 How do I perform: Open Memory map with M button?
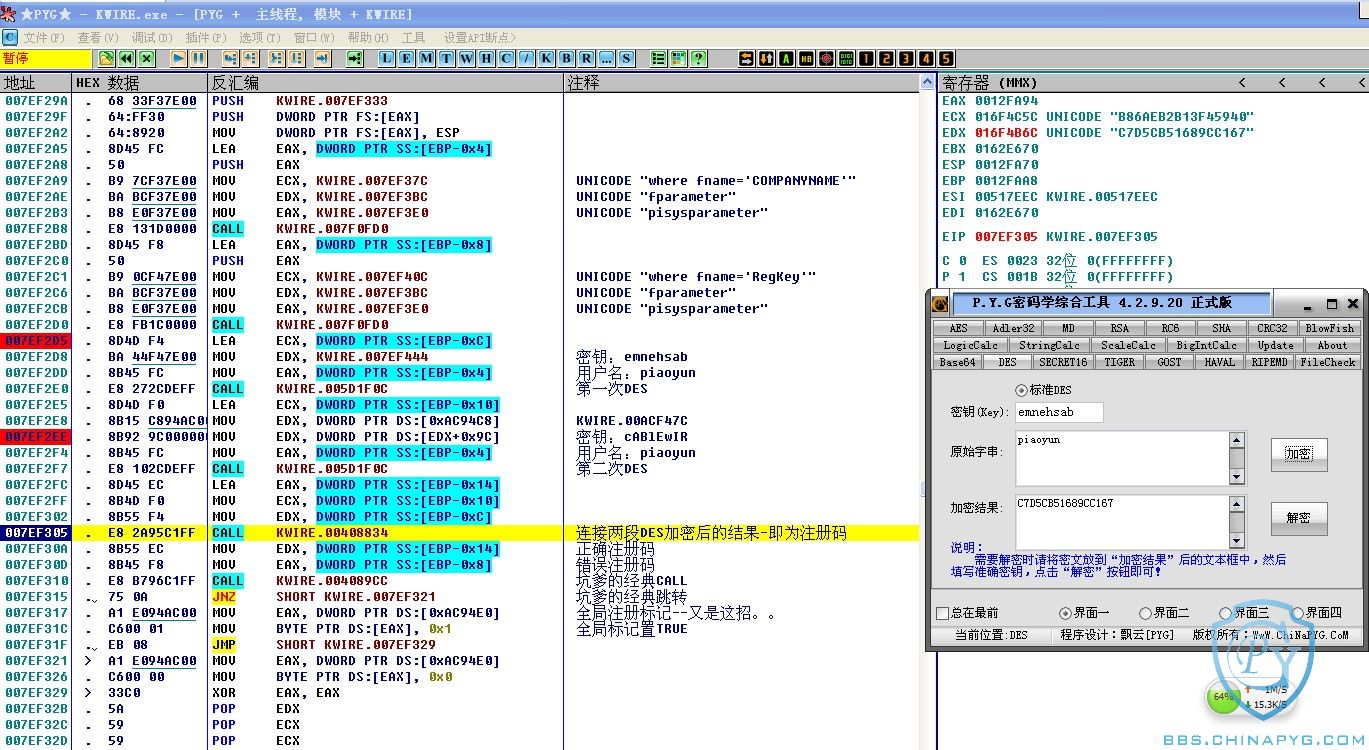coord(426,58)
